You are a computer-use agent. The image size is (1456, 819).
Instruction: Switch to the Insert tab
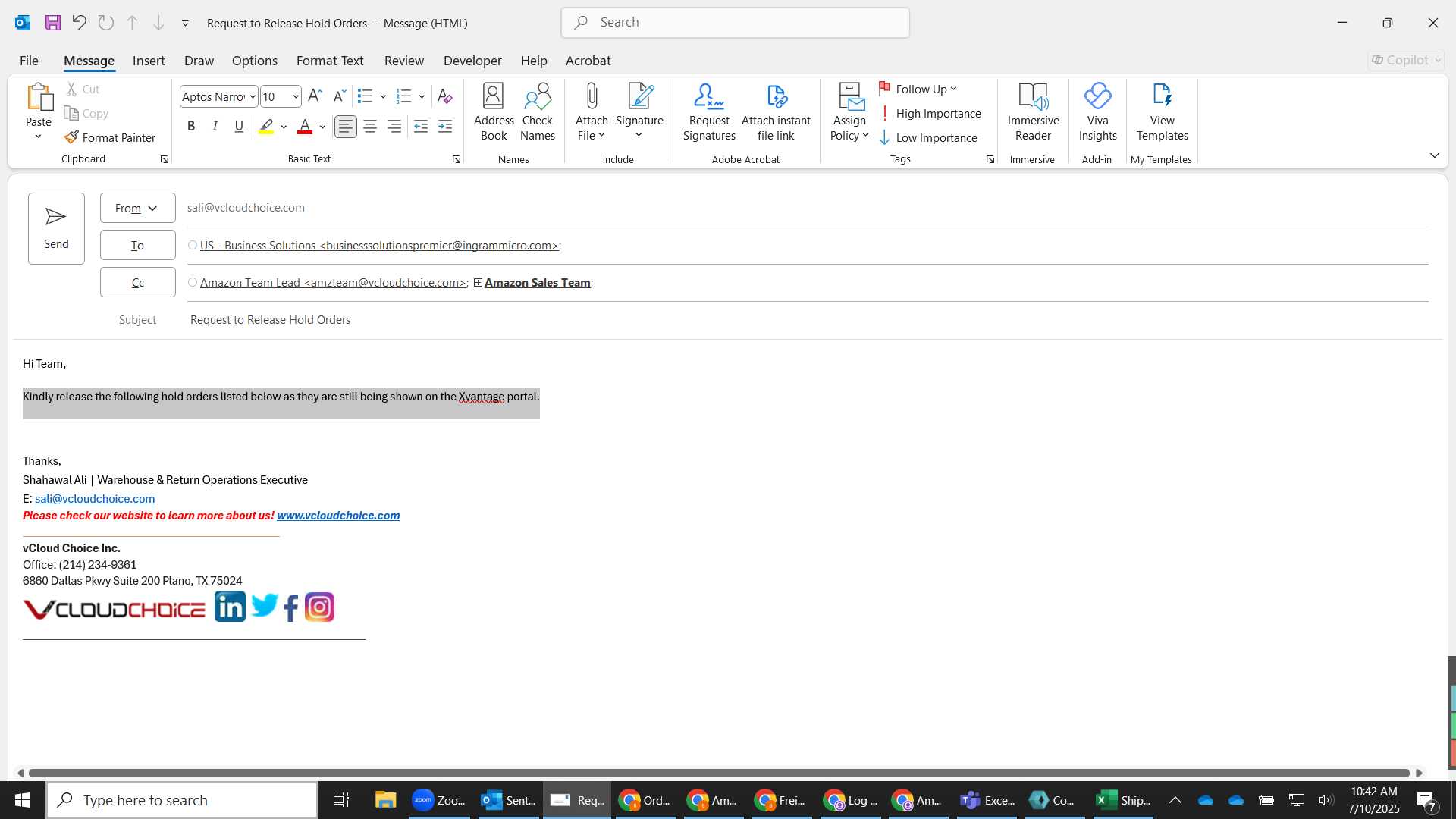[x=149, y=61]
